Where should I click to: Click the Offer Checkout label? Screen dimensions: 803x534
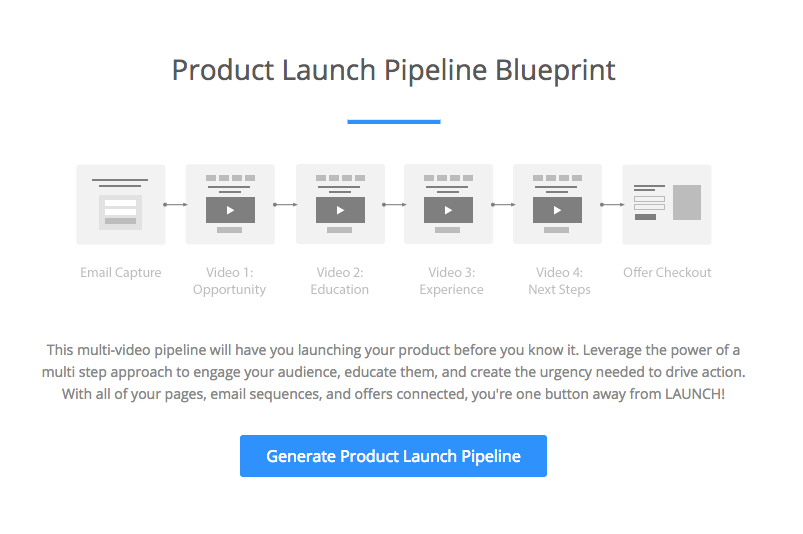pos(667,272)
